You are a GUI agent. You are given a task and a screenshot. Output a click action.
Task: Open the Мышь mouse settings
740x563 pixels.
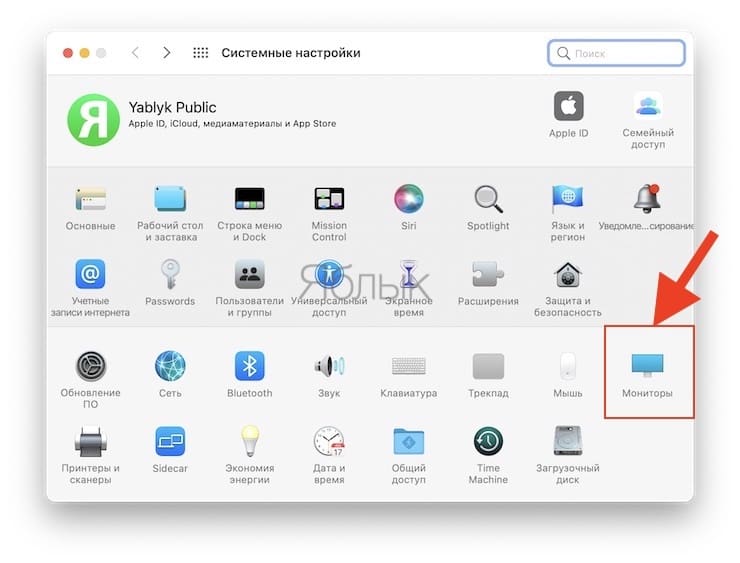tap(568, 366)
